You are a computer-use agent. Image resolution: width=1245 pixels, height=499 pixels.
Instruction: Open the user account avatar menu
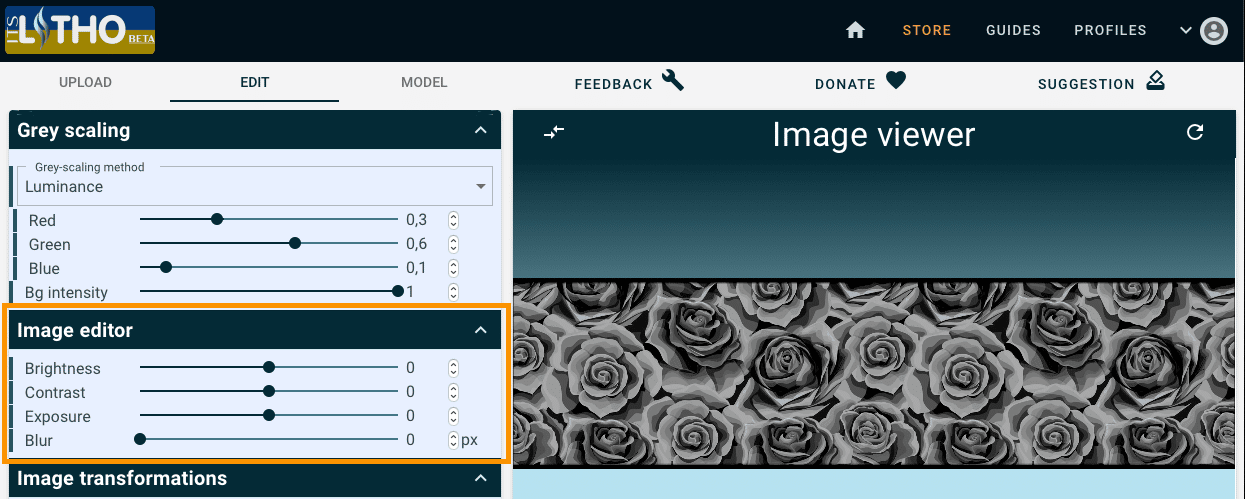coord(1213,30)
